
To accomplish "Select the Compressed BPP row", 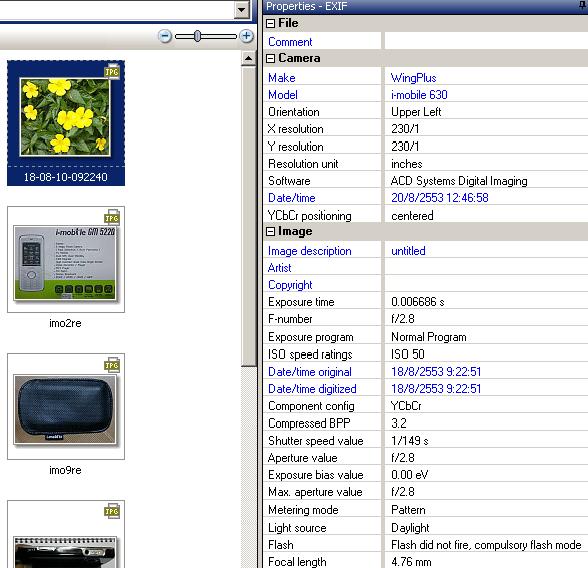I will (x=426, y=423).
